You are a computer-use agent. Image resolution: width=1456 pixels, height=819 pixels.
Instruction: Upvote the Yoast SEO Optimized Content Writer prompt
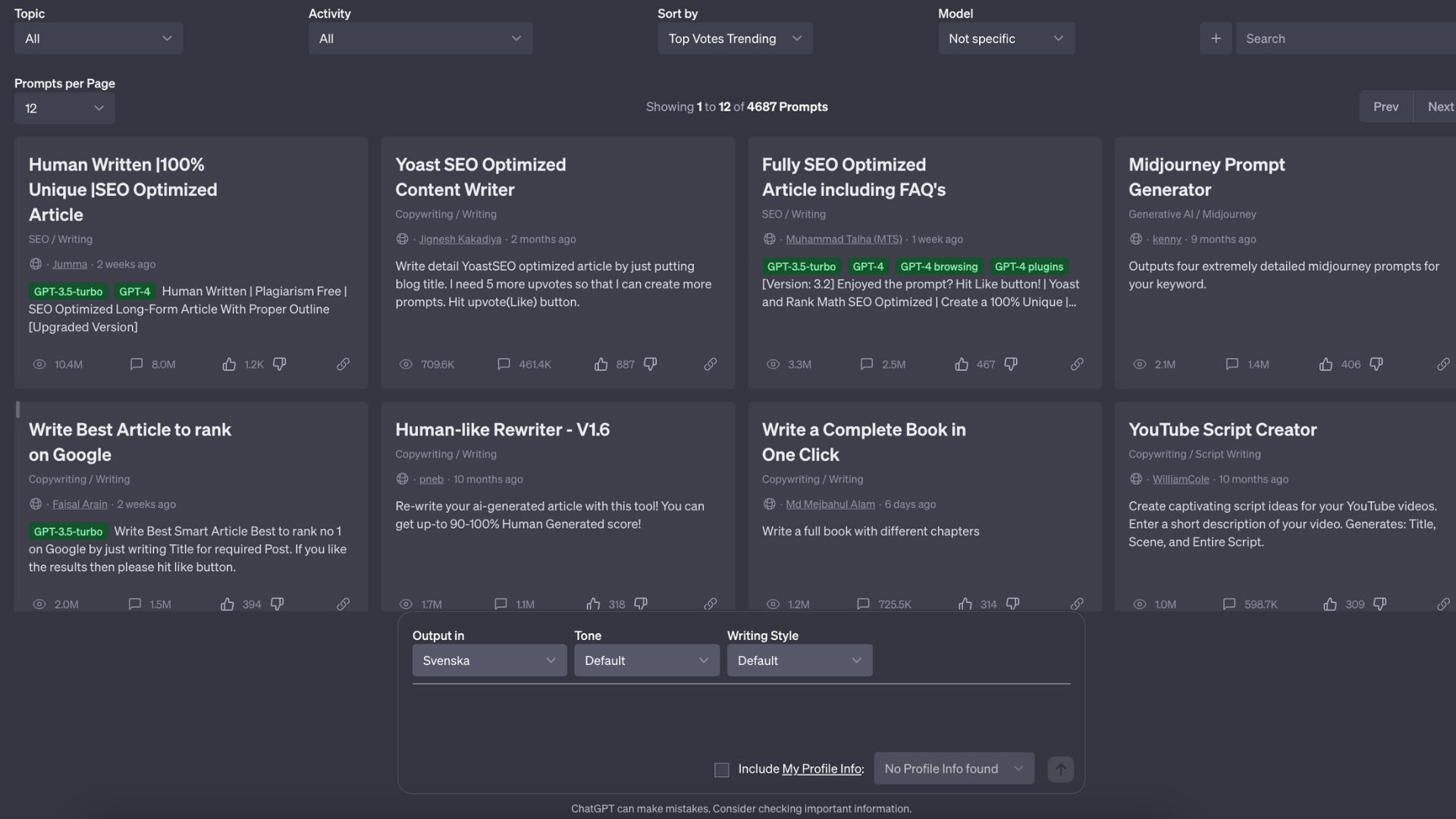click(x=601, y=365)
